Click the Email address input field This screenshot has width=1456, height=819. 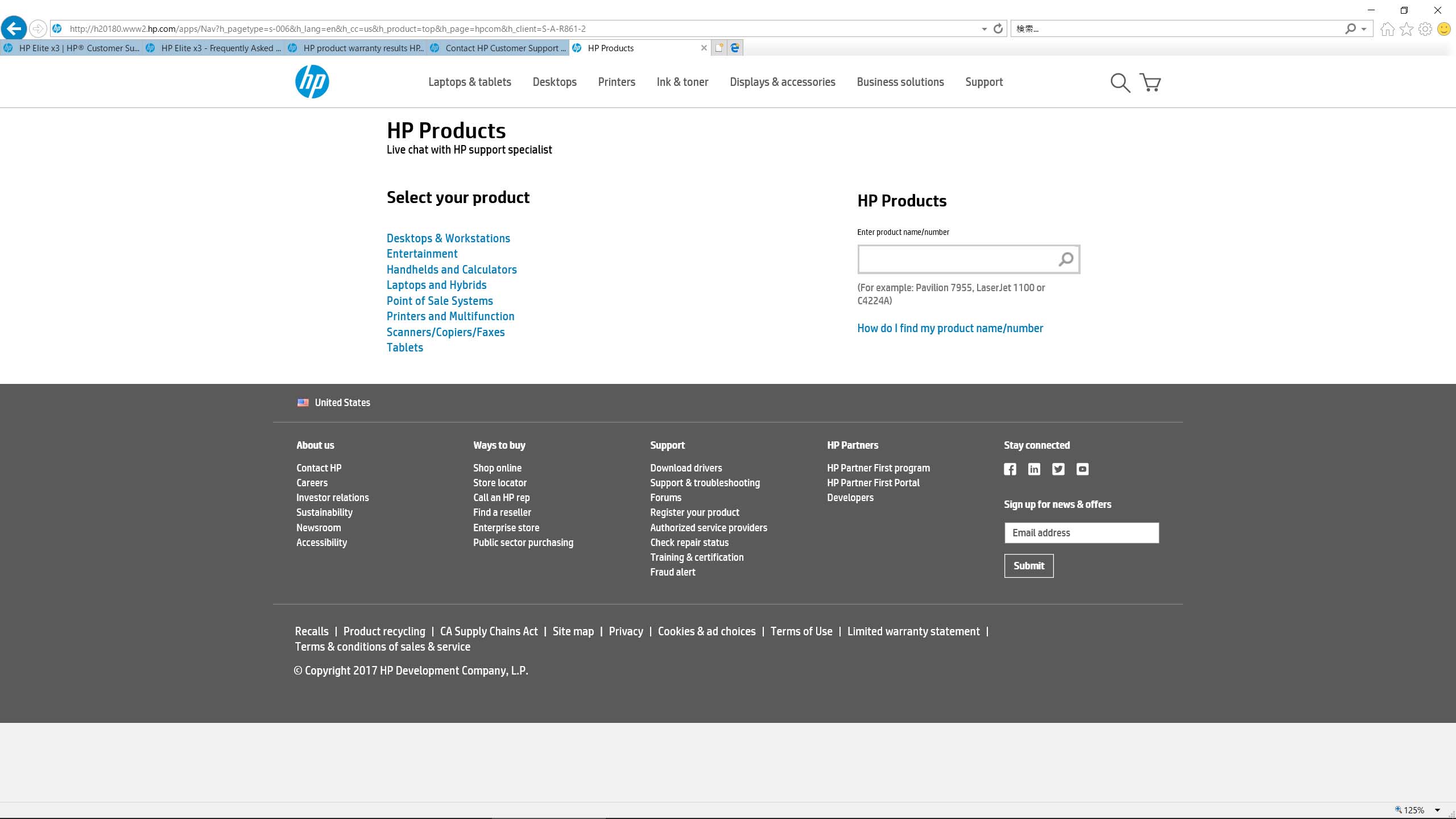[1081, 533]
